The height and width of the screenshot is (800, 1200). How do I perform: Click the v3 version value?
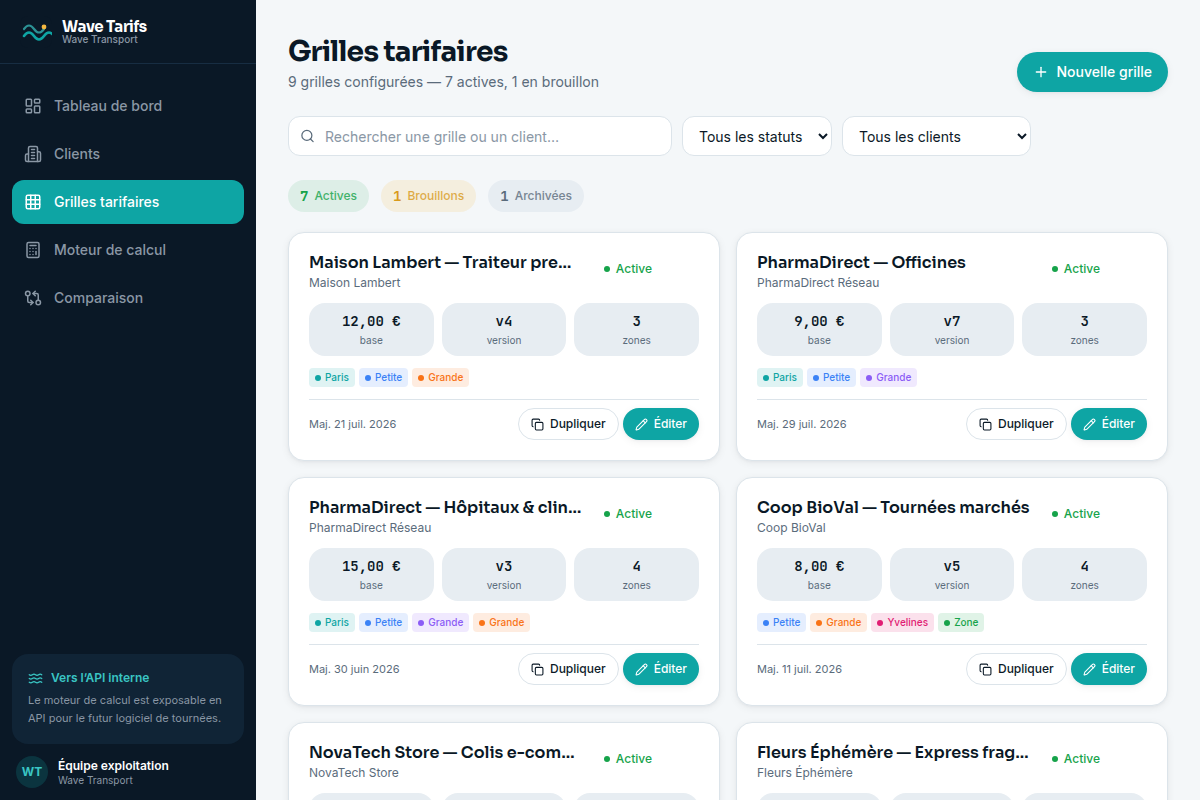tap(504, 566)
